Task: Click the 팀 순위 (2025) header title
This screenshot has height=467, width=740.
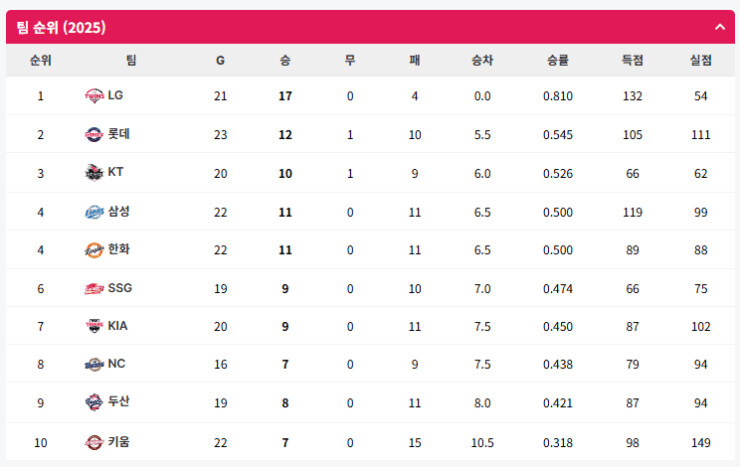Action: [61, 27]
